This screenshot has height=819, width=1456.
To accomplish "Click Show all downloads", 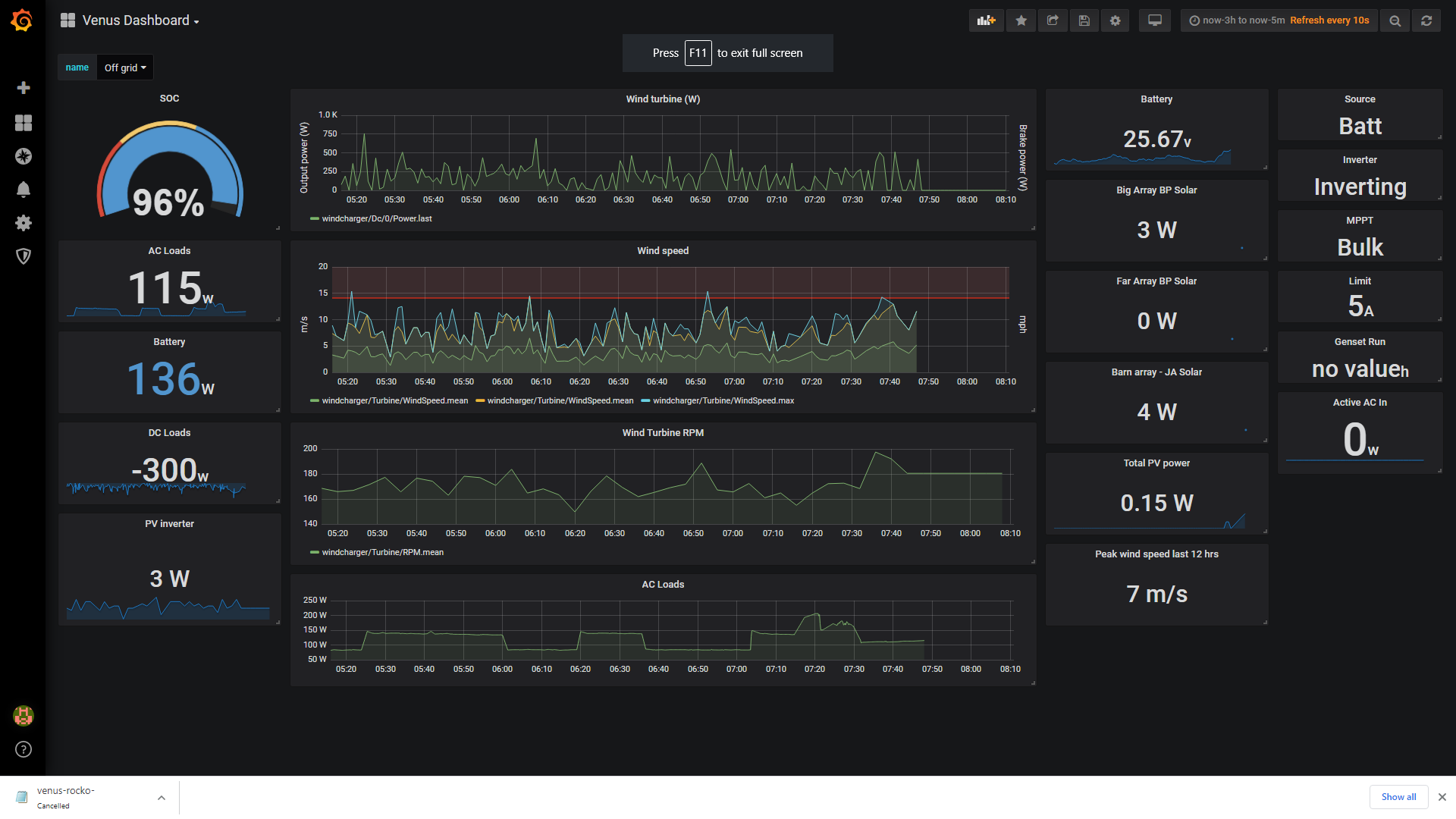I will tap(1398, 797).
